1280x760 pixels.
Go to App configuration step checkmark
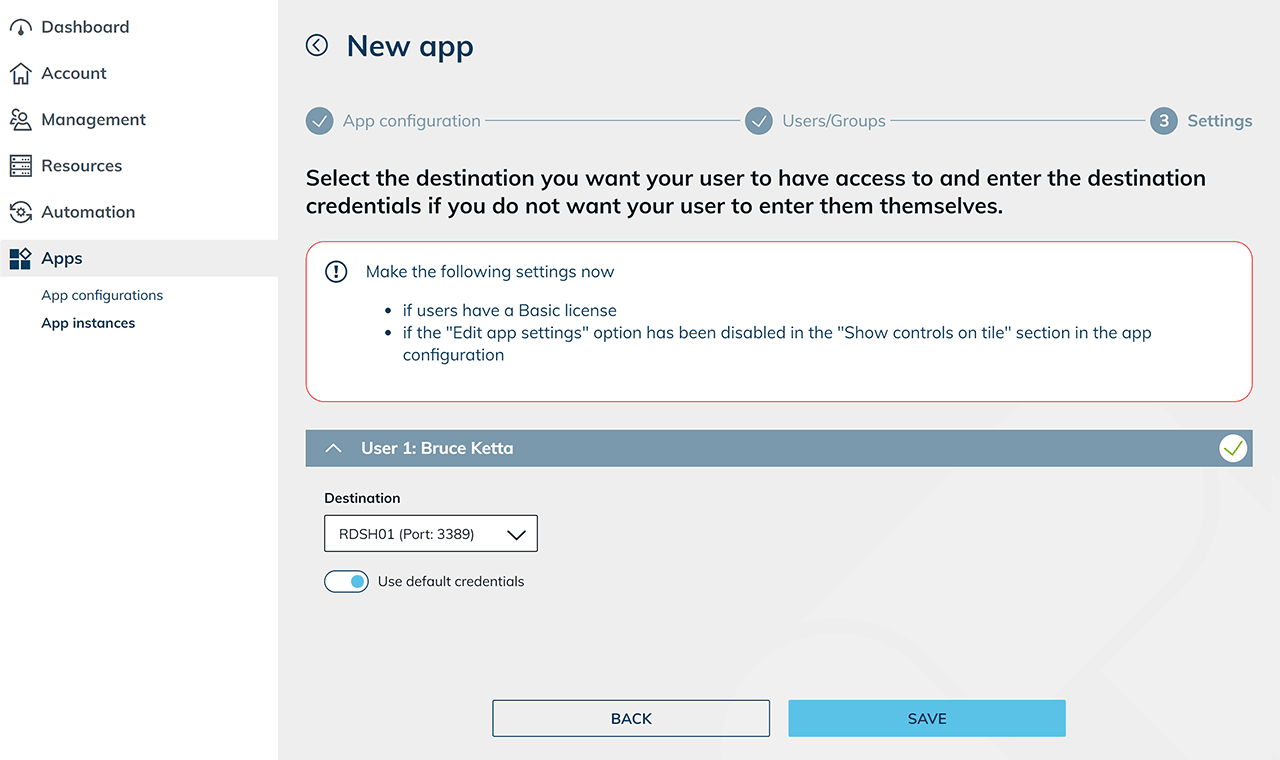(319, 121)
